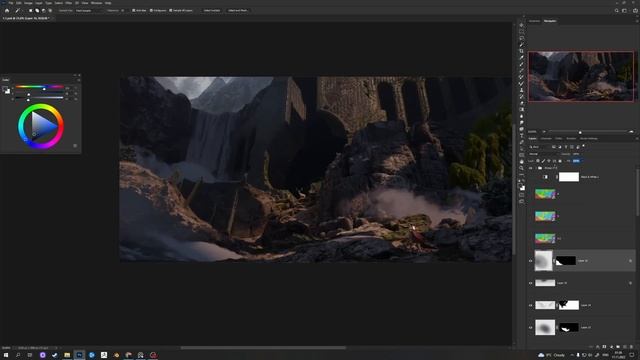640x360 pixels.
Task: Select the Lasso tool
Action: pyautogui.click(x=522, y=38)
